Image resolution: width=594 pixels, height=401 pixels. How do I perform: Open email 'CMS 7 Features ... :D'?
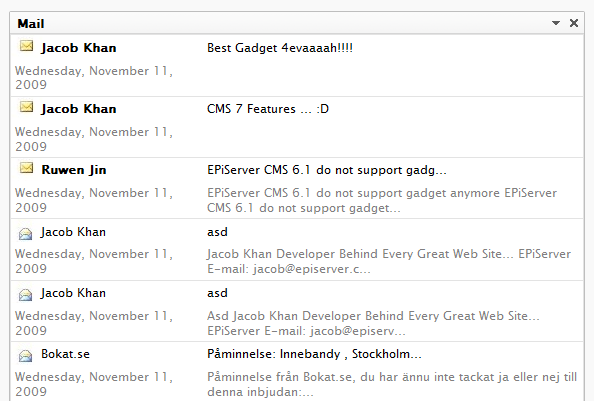tap(268, 109)
